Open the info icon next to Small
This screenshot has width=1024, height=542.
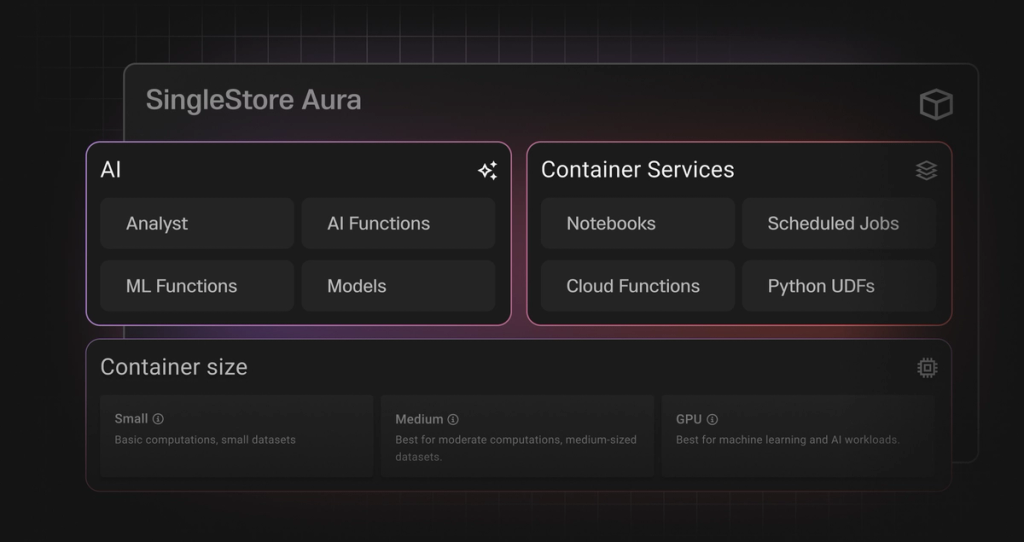point(158,419)
